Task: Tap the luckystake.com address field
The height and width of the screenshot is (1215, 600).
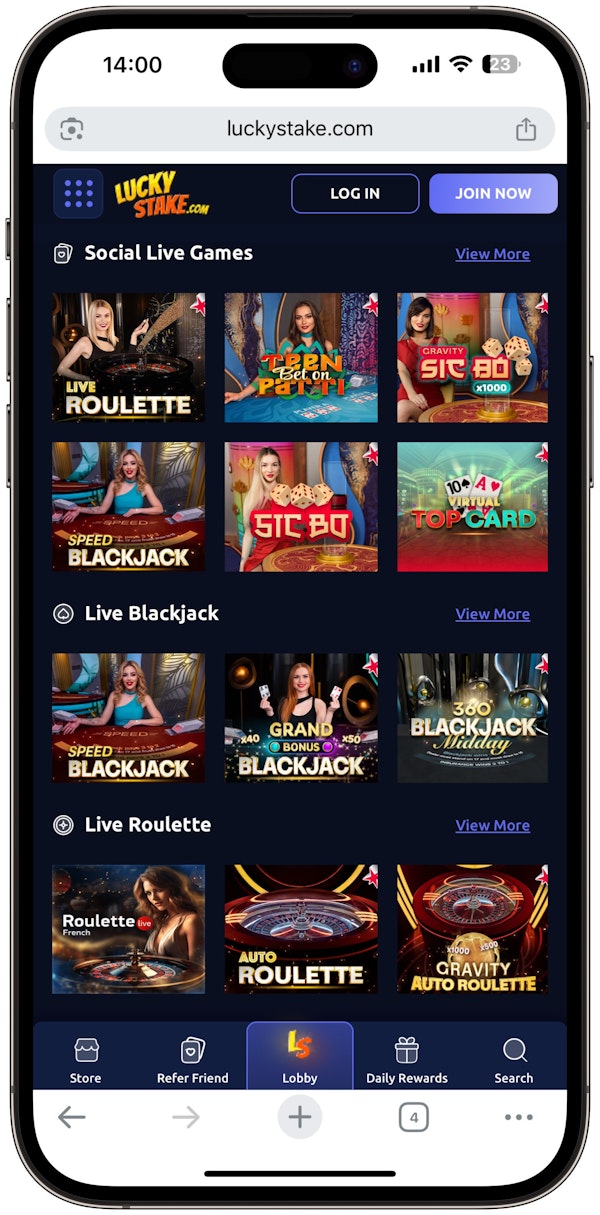Action: pos(300,130)
